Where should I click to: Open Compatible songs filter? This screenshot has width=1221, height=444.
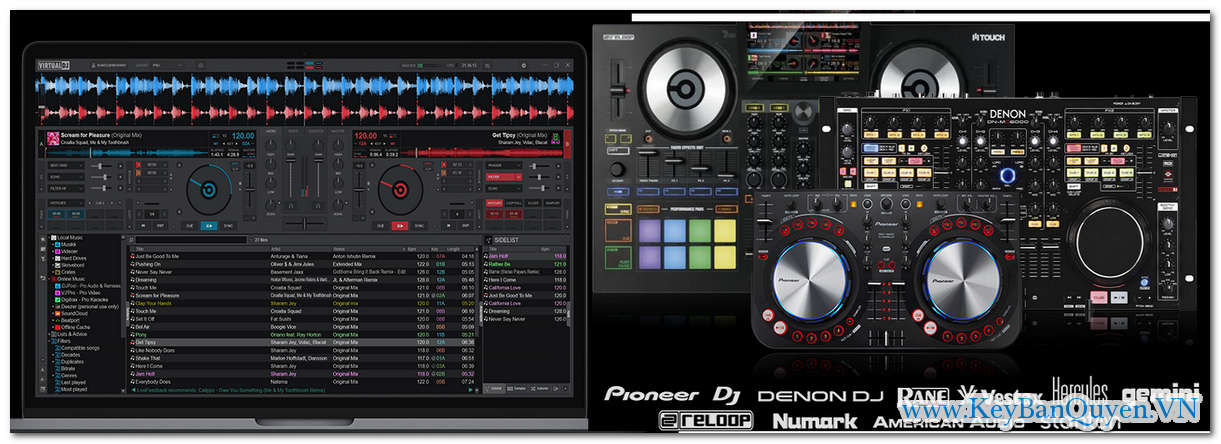[x=78, y=348]
